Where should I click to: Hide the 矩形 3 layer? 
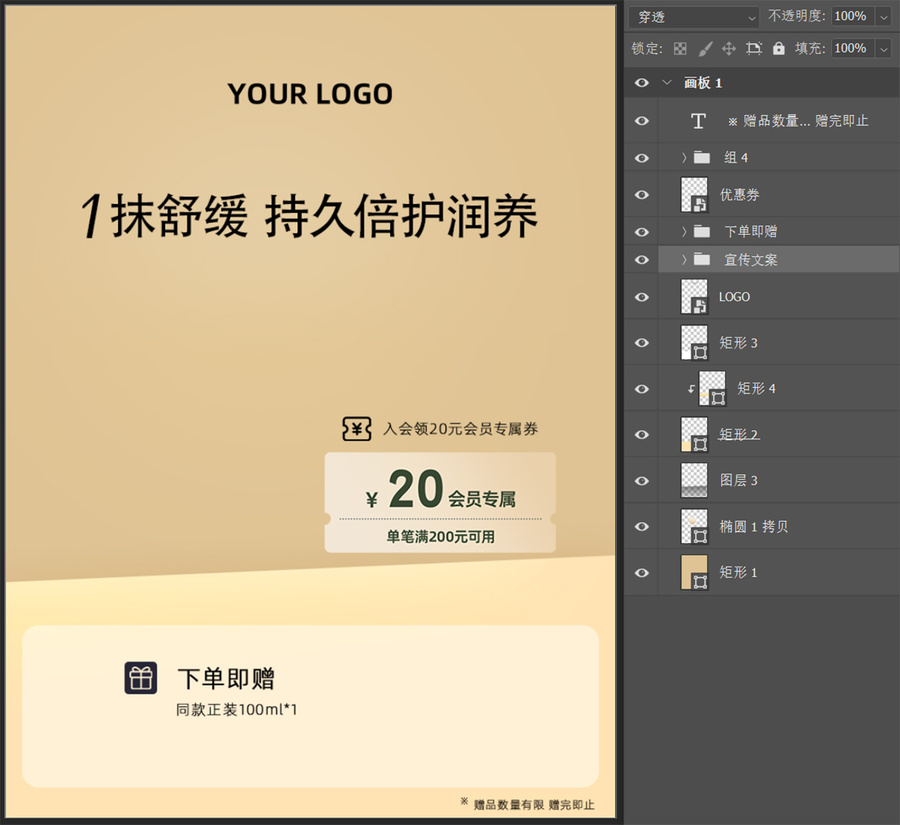(x=642, y=343)
